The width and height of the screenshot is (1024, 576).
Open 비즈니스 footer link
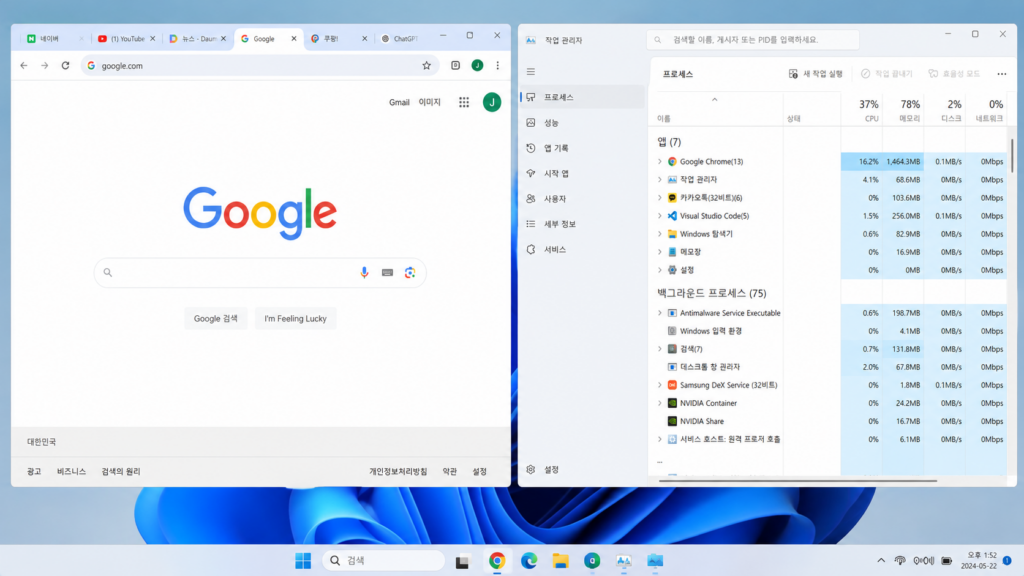71,471
